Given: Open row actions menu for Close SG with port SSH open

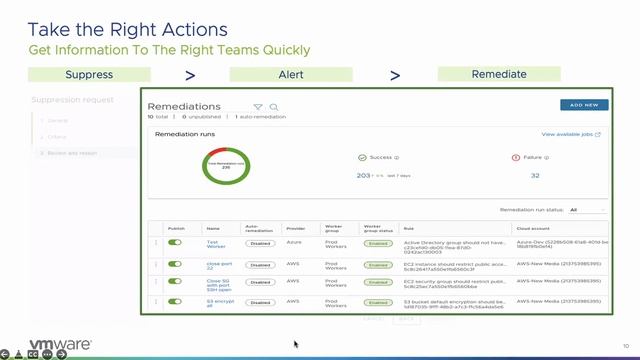Looking at the screenshot, I should [x=156, y=282].
